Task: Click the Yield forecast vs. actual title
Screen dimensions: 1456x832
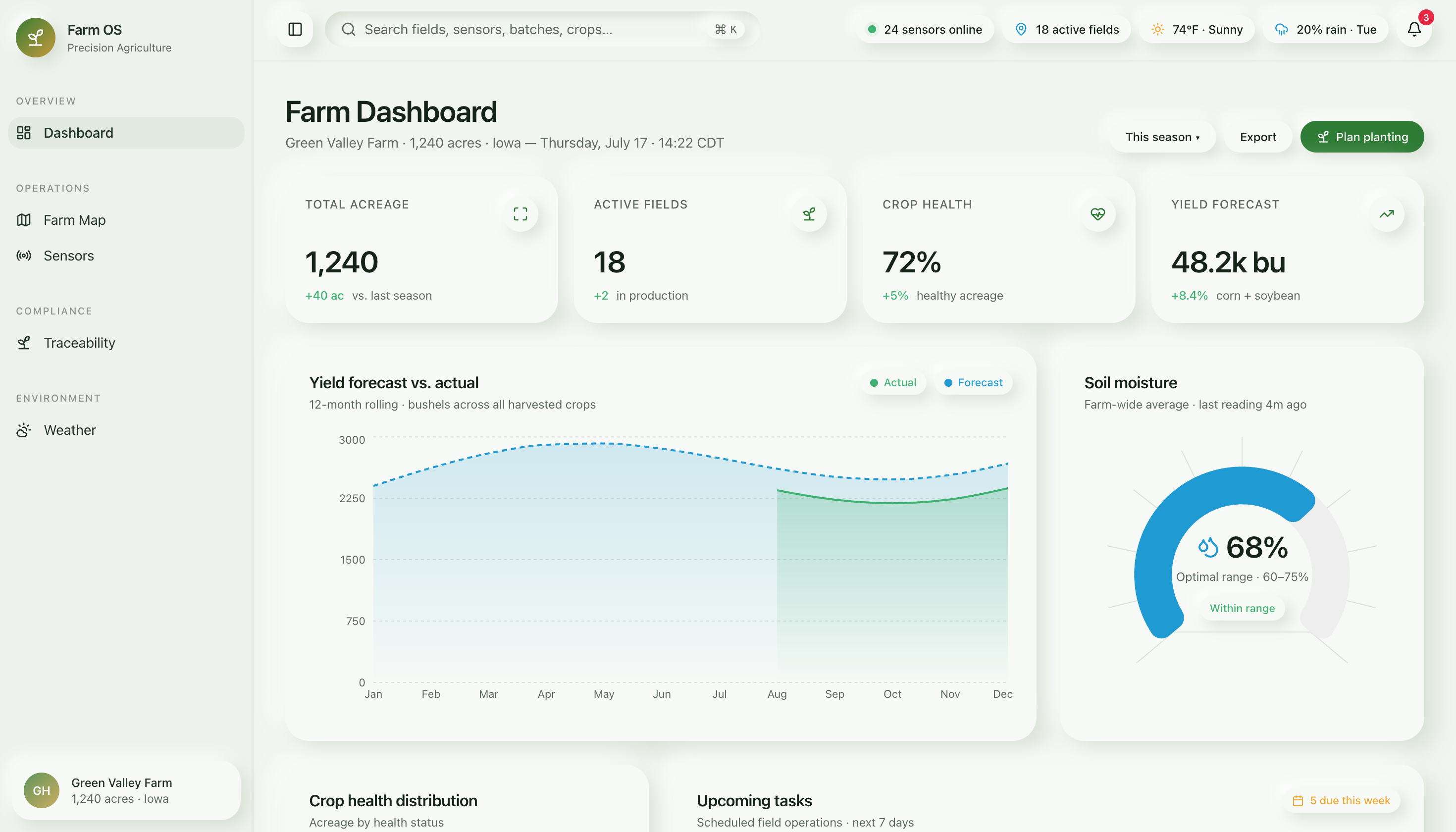Action: coord(394,382)
